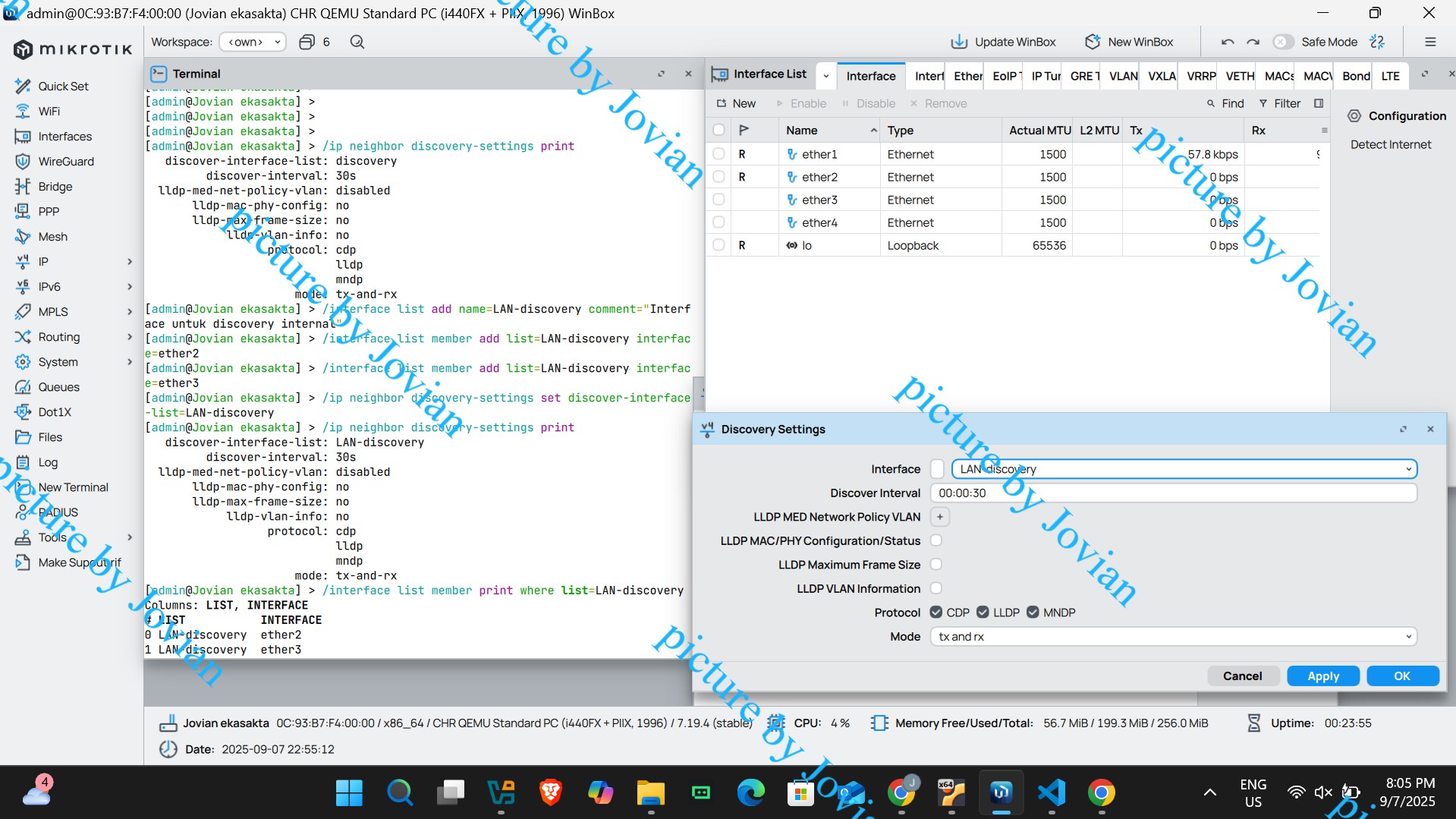Switch to the VLAN tab
The width and height of the screenshot is (1456, 819).
pos(1123,76)
